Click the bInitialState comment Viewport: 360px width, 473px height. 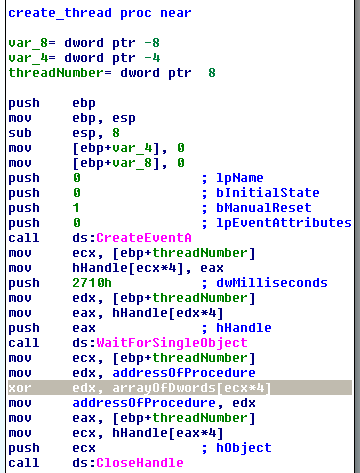(x=261, y=193)
